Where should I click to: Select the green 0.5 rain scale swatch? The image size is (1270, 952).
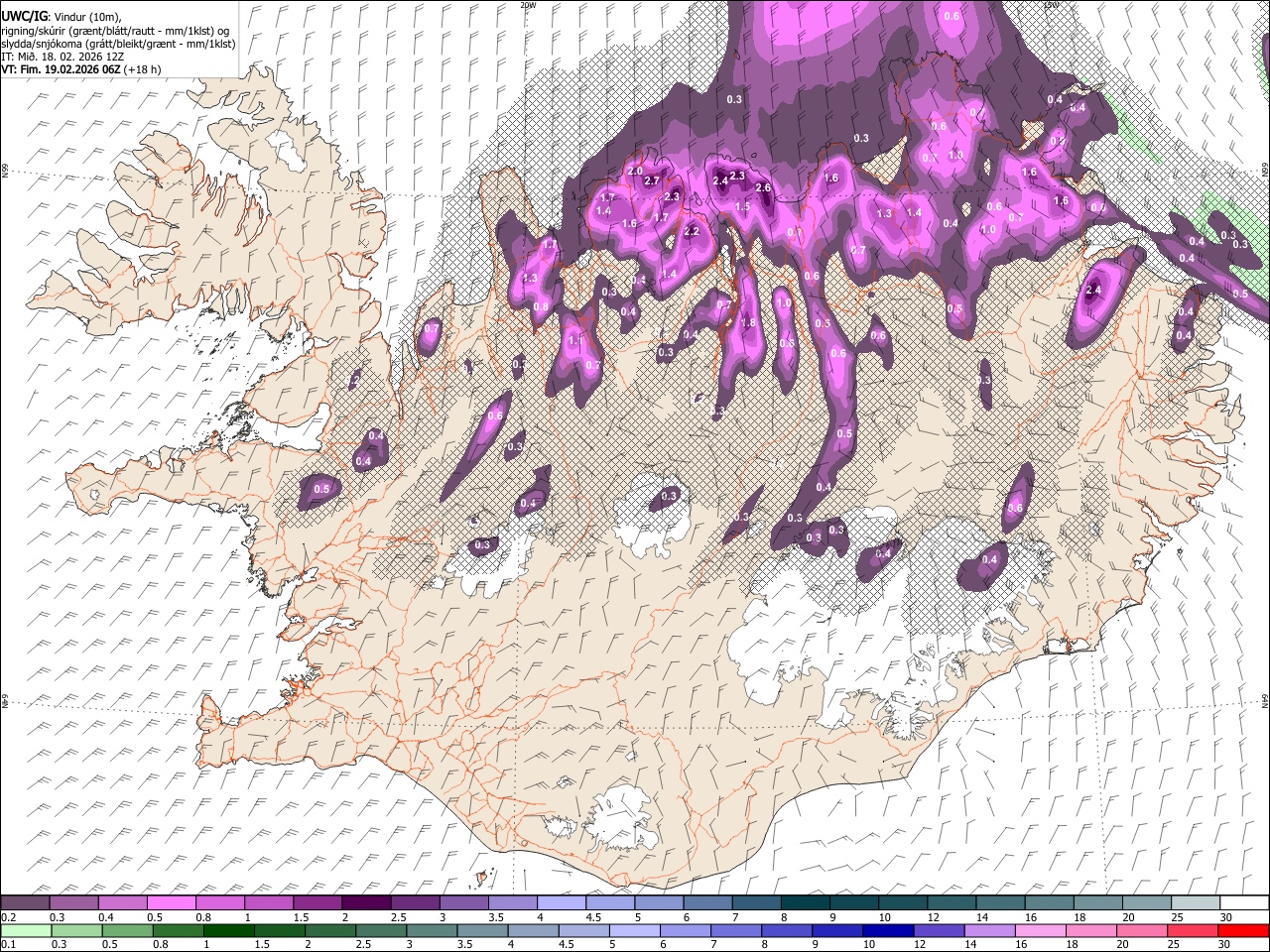(x=129, y=930)
